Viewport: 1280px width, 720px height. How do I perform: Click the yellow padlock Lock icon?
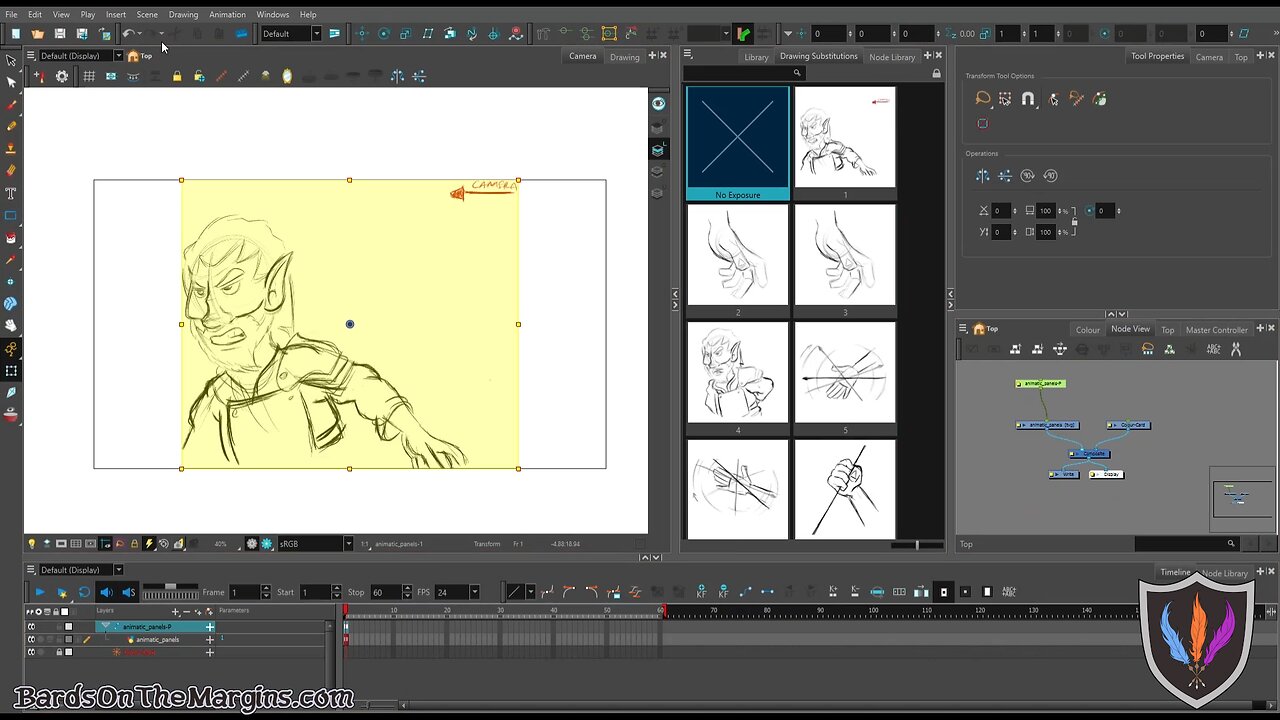[177, 76]
